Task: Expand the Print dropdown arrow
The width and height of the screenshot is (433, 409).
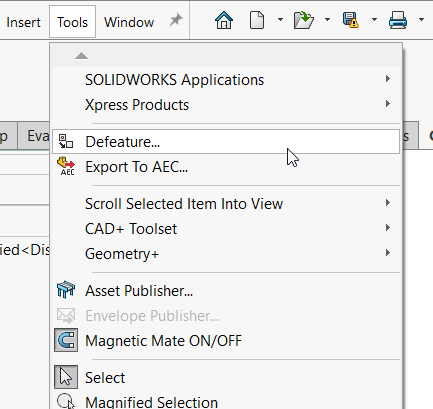Action: pyautogui.click(x=421, y=20)
